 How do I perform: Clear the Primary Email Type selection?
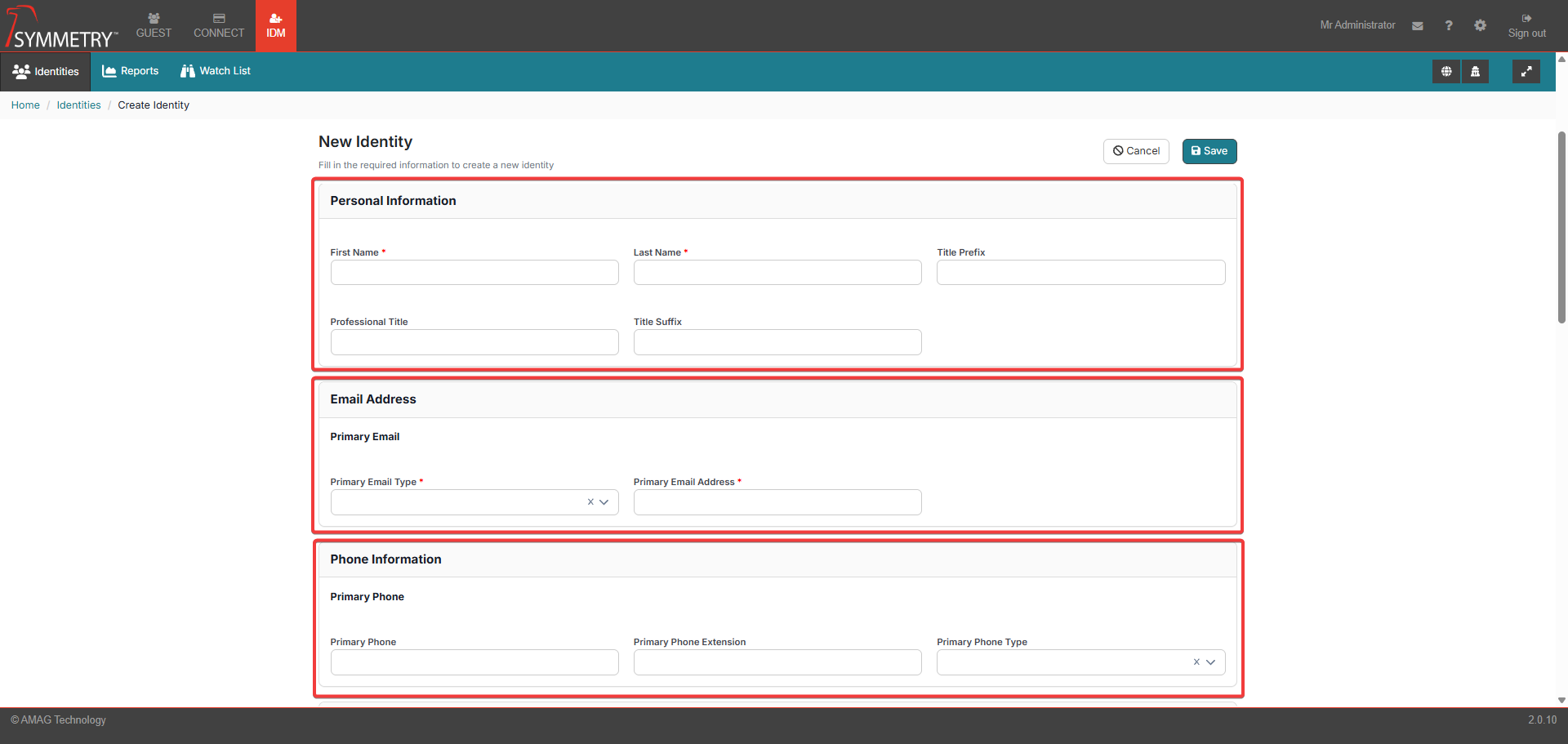(590, 502)
